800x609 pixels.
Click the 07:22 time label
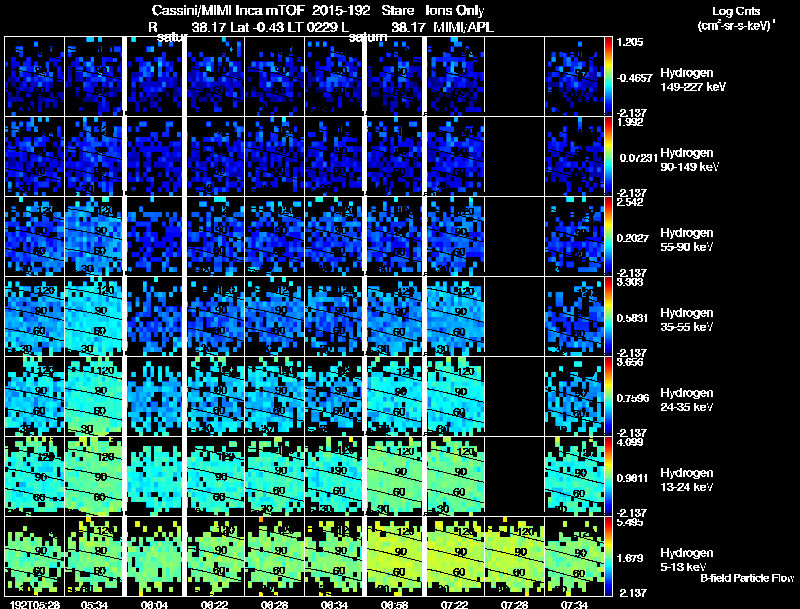(x=455, y=605)
